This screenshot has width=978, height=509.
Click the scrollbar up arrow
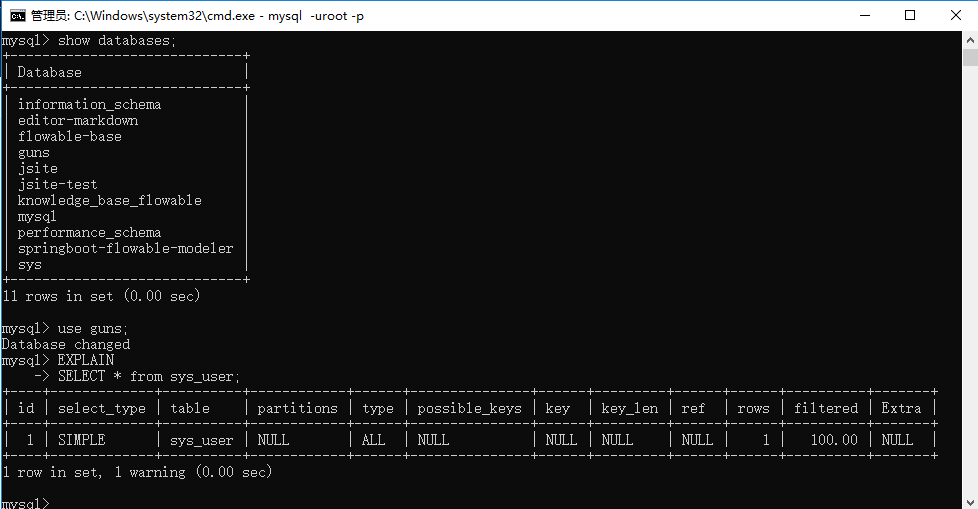[970, 40]
